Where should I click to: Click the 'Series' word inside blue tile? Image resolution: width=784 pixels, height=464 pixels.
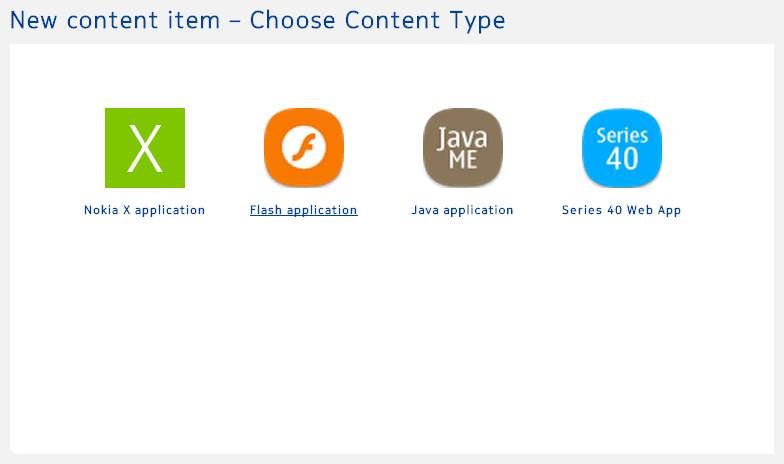pos(622,136)
